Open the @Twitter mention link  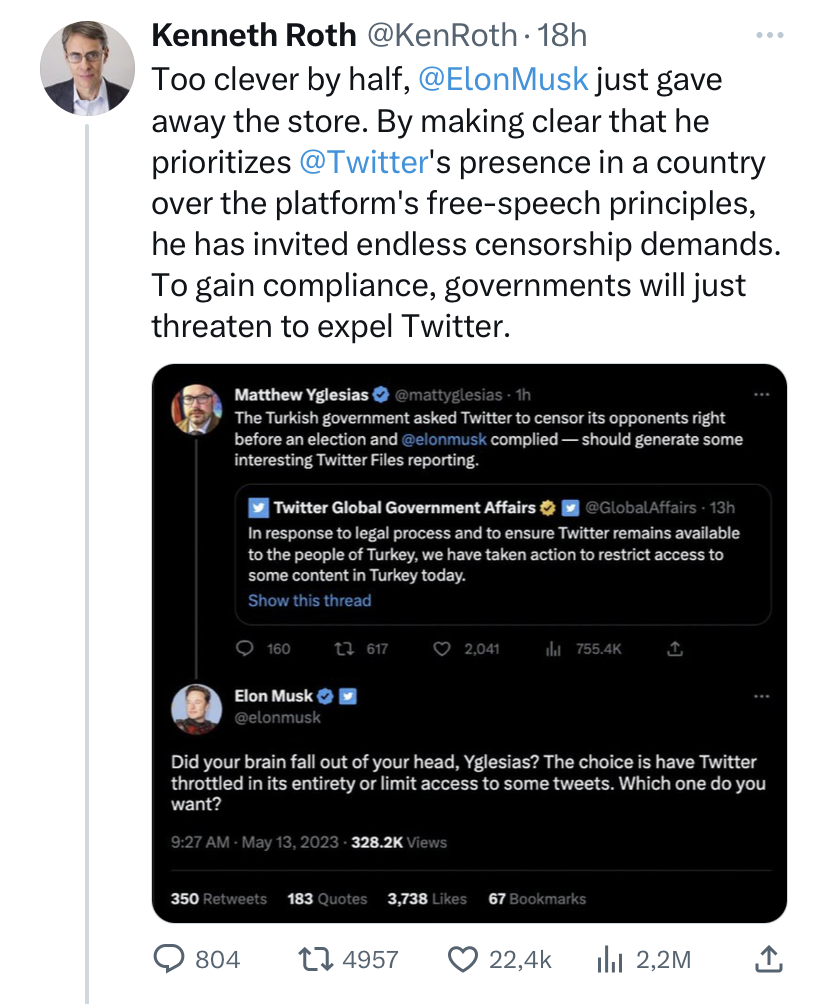(x=364, y=162)
